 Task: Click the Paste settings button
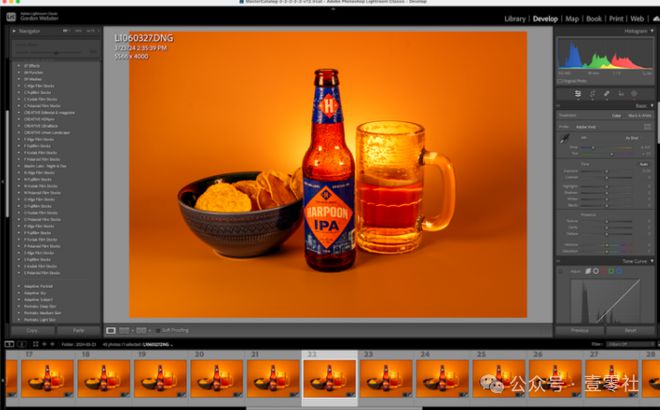pos(79,330)
